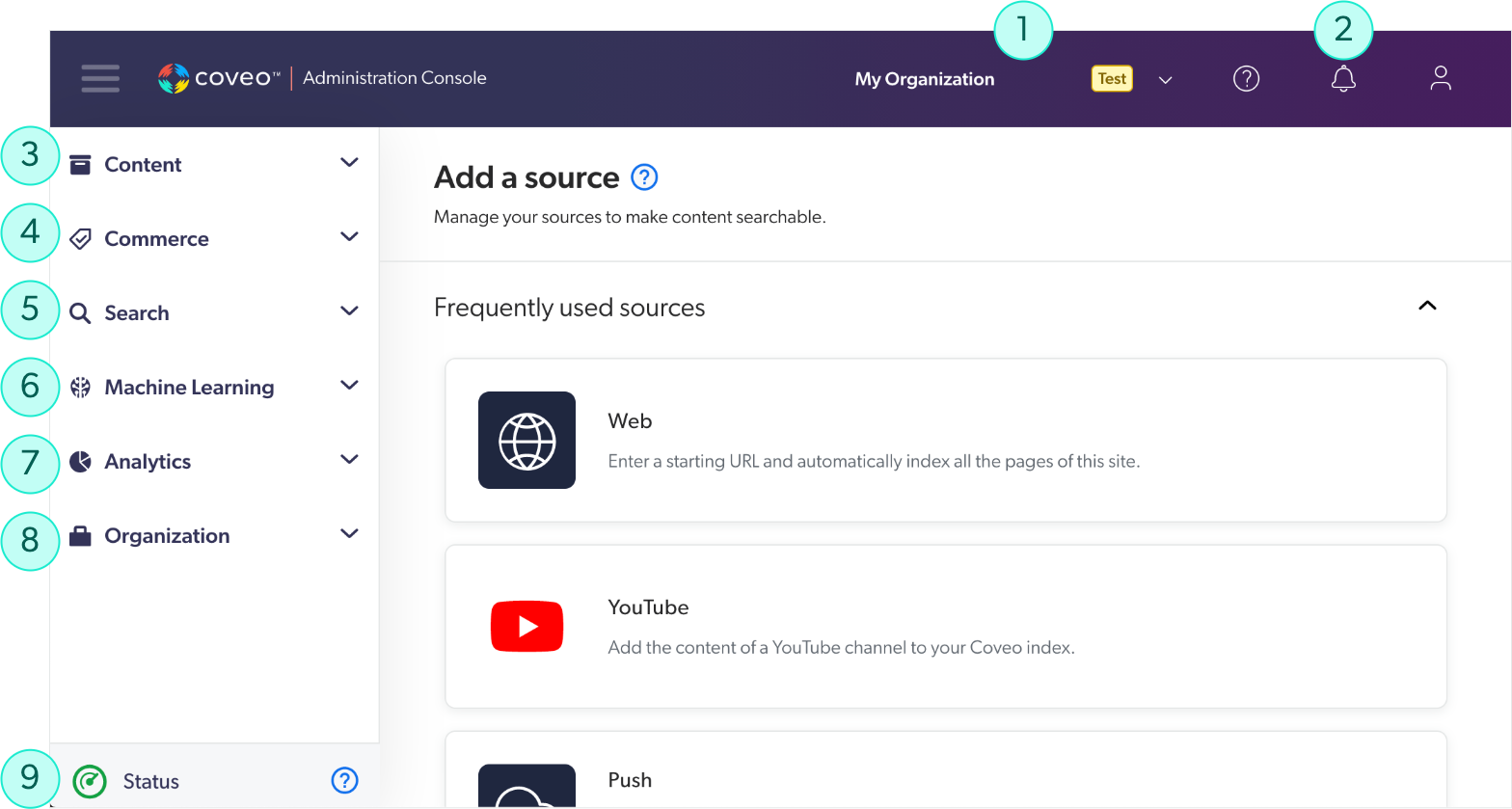Click the Machine Learning brain icon
The width and height of the screenshot is (1512, 809).
pos(81,387)
